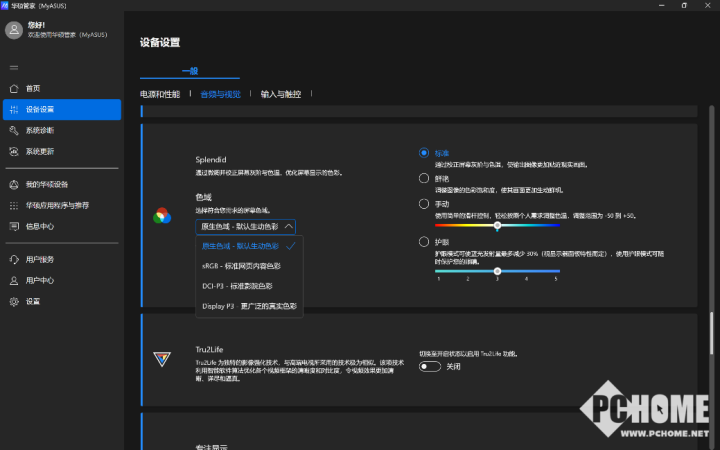Click the apps grid icon for 华硕应用程序与推荐
Screen dimensions: 720x450
tap(14, 205)
